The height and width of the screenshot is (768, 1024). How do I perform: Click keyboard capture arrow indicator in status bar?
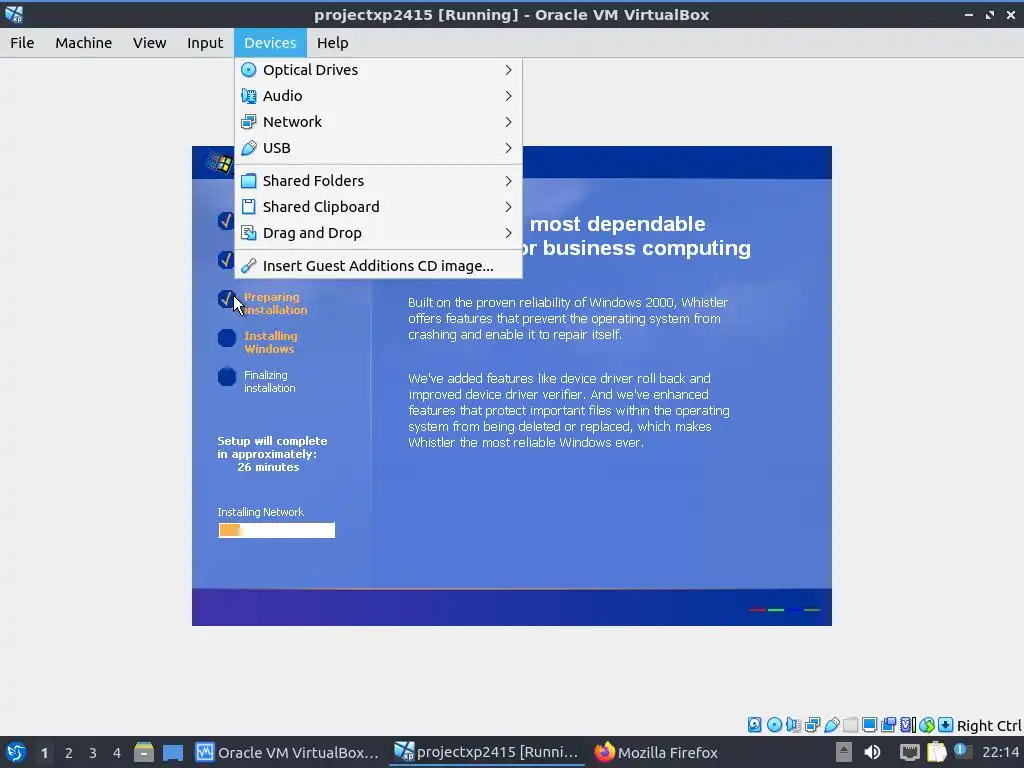[x=946, y=724]
